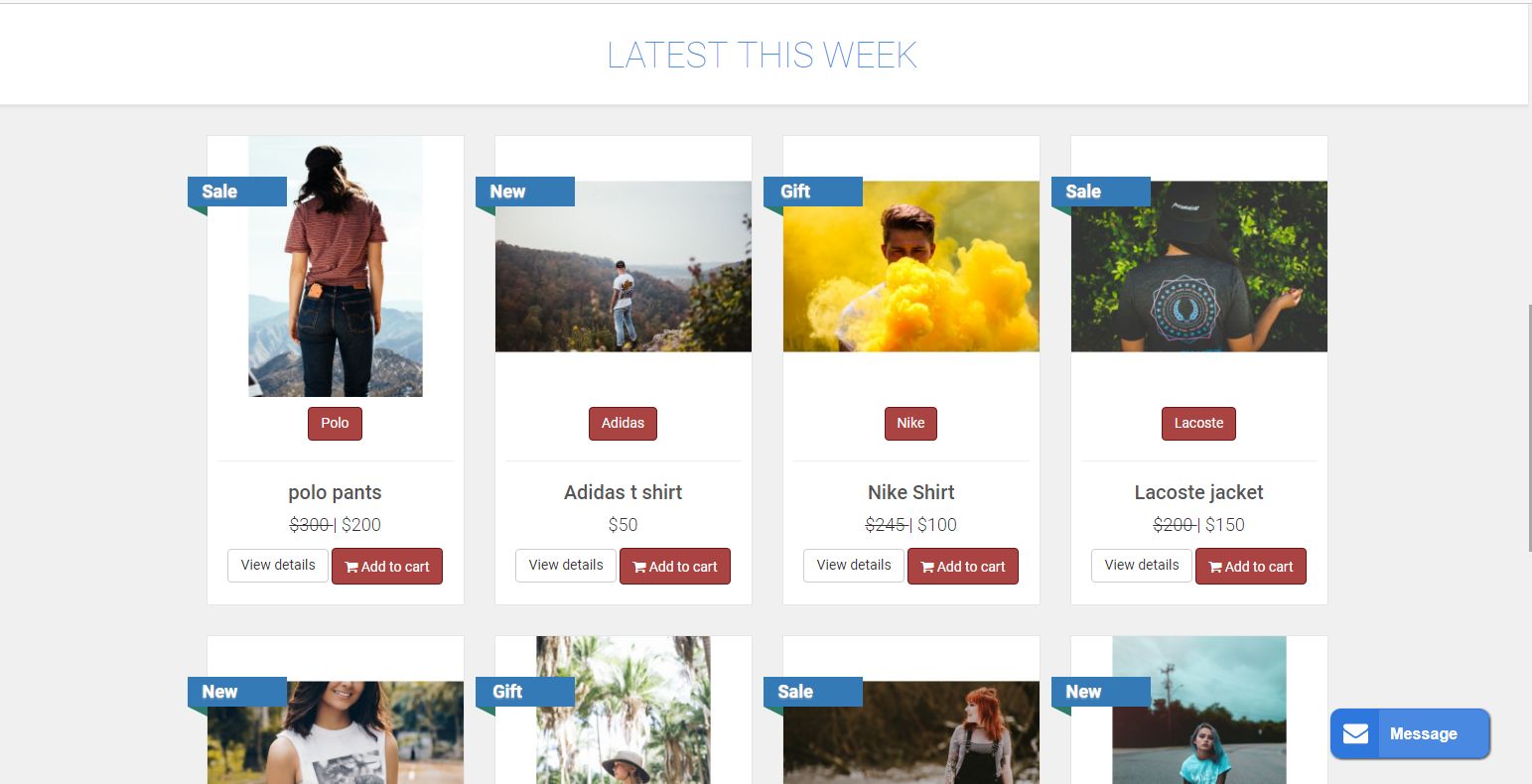Open View details for Lacoste jacket

(1142, 566)
